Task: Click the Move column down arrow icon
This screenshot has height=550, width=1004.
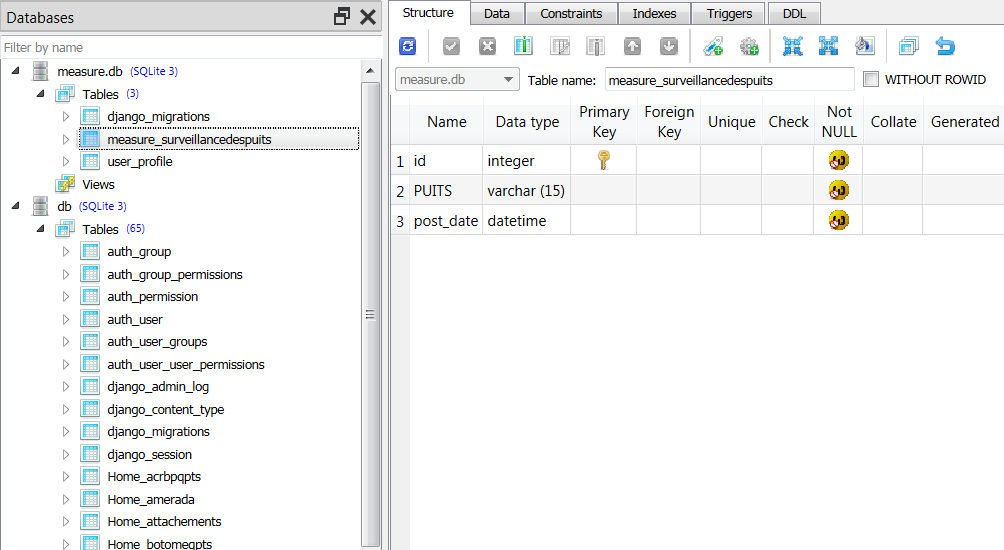Action: pyautogui.click(x=668, y=46)
